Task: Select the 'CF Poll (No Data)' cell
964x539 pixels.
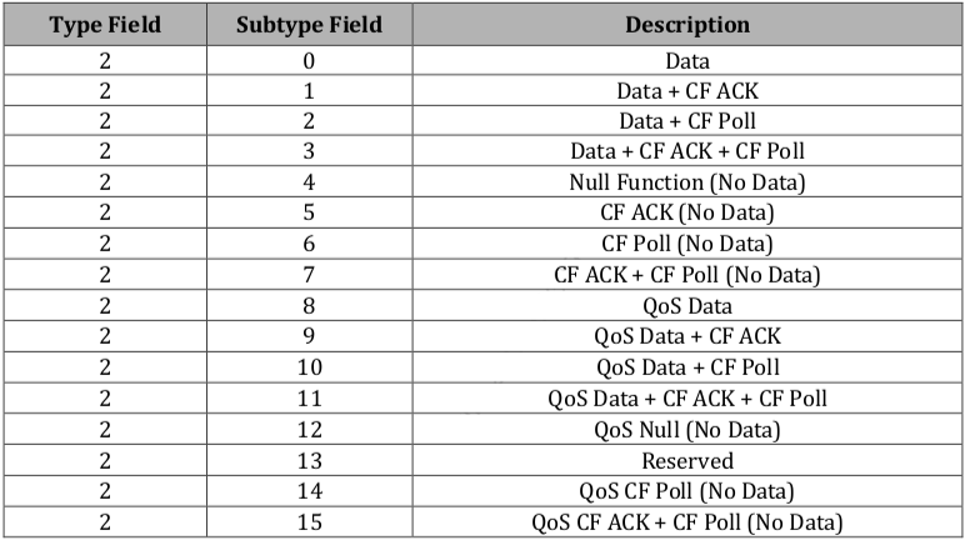Action: (687, 244)
